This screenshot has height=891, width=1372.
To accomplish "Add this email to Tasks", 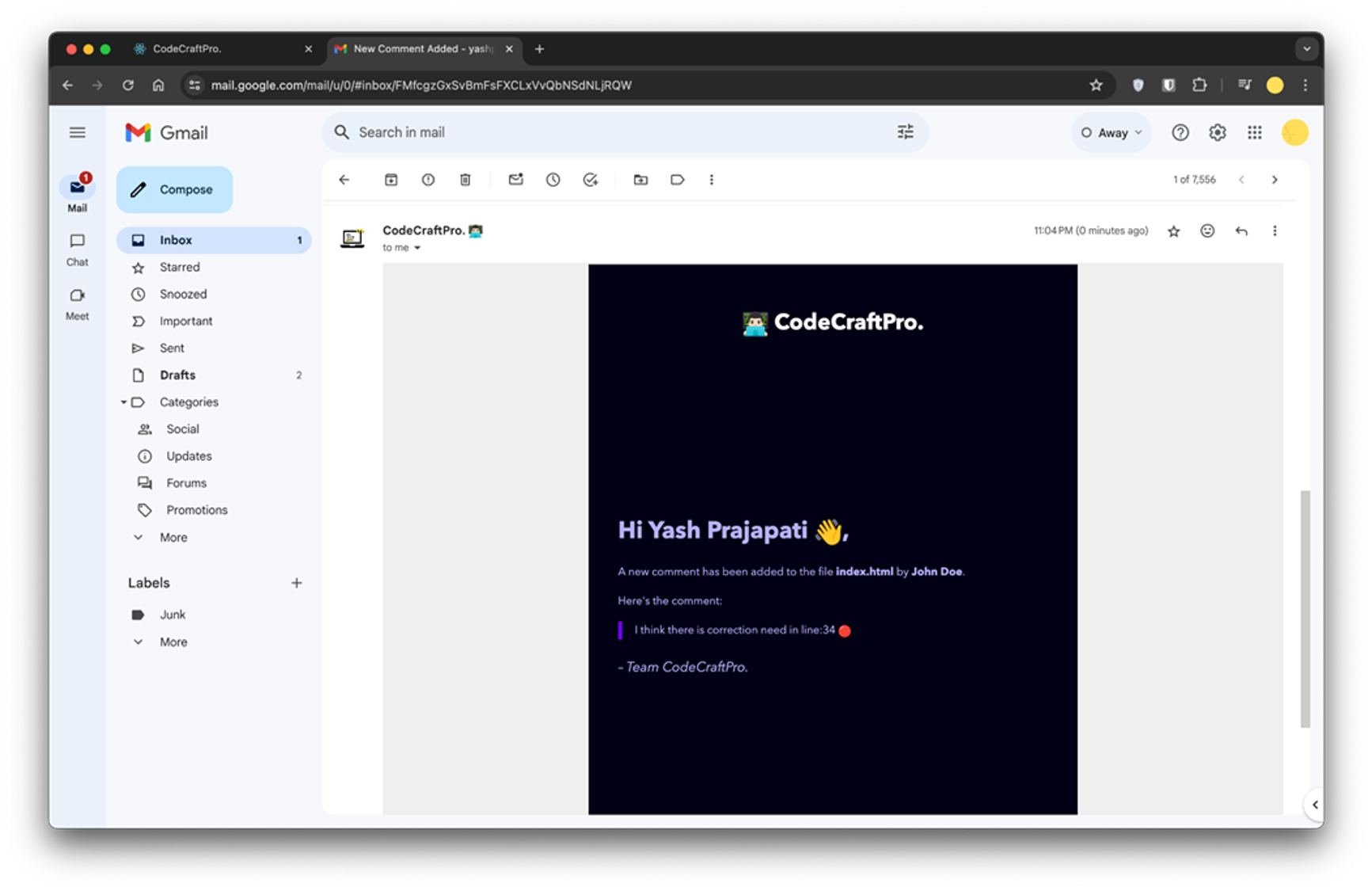I will [x=591, y=180].
